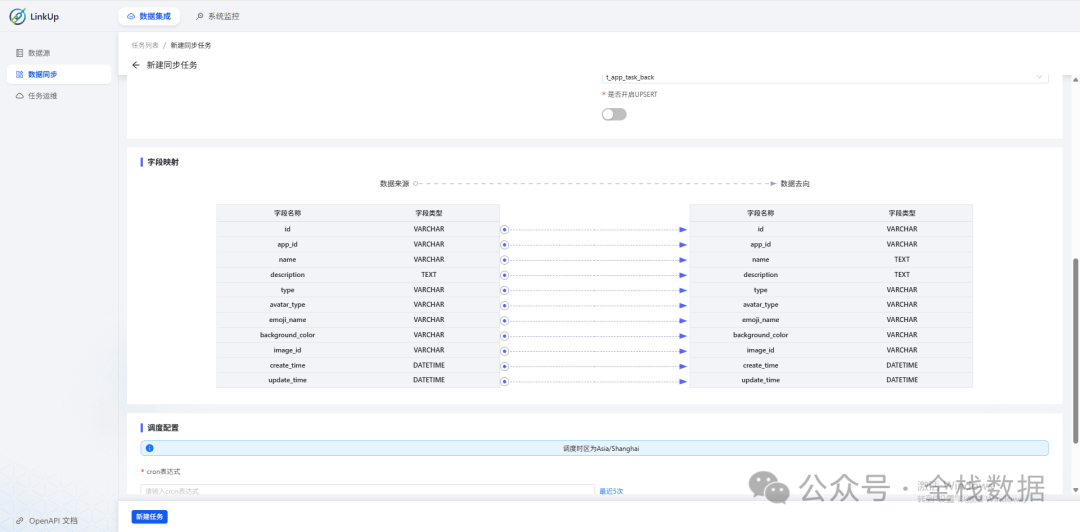Click the 数据源 sidebar icon

20,52
